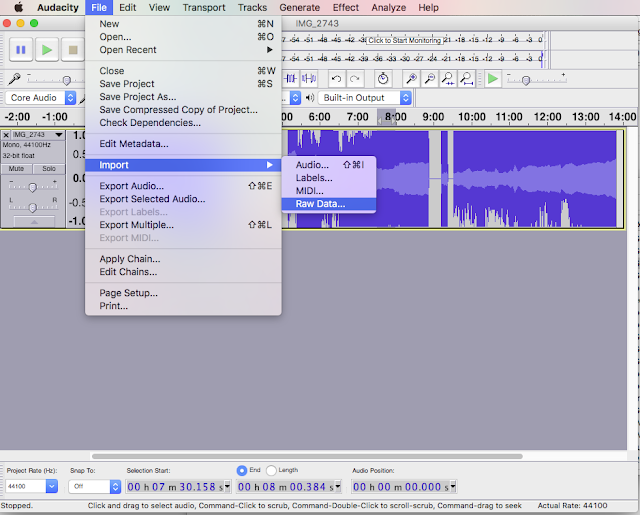Select the End radio button

pyautogui.click(x=242, y=471)
